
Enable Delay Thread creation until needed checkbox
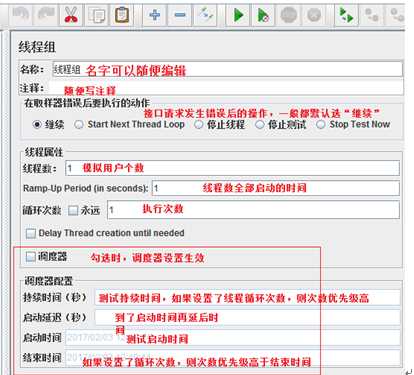point(31,233)
